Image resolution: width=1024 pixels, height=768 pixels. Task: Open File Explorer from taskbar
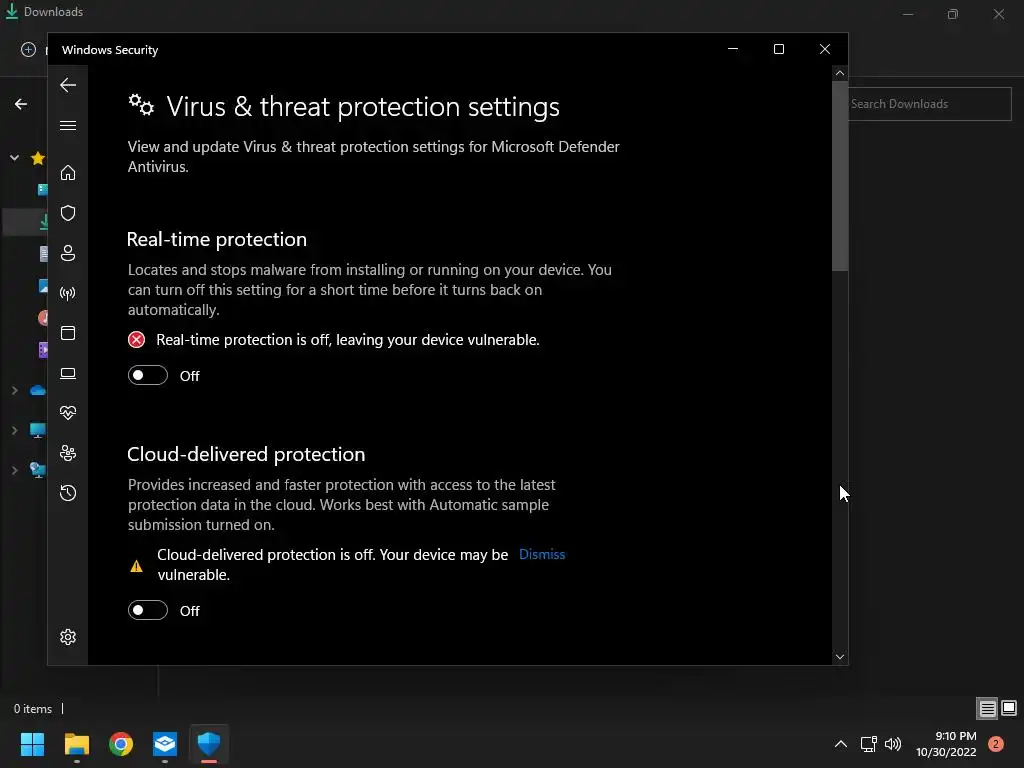pos(76,744)
